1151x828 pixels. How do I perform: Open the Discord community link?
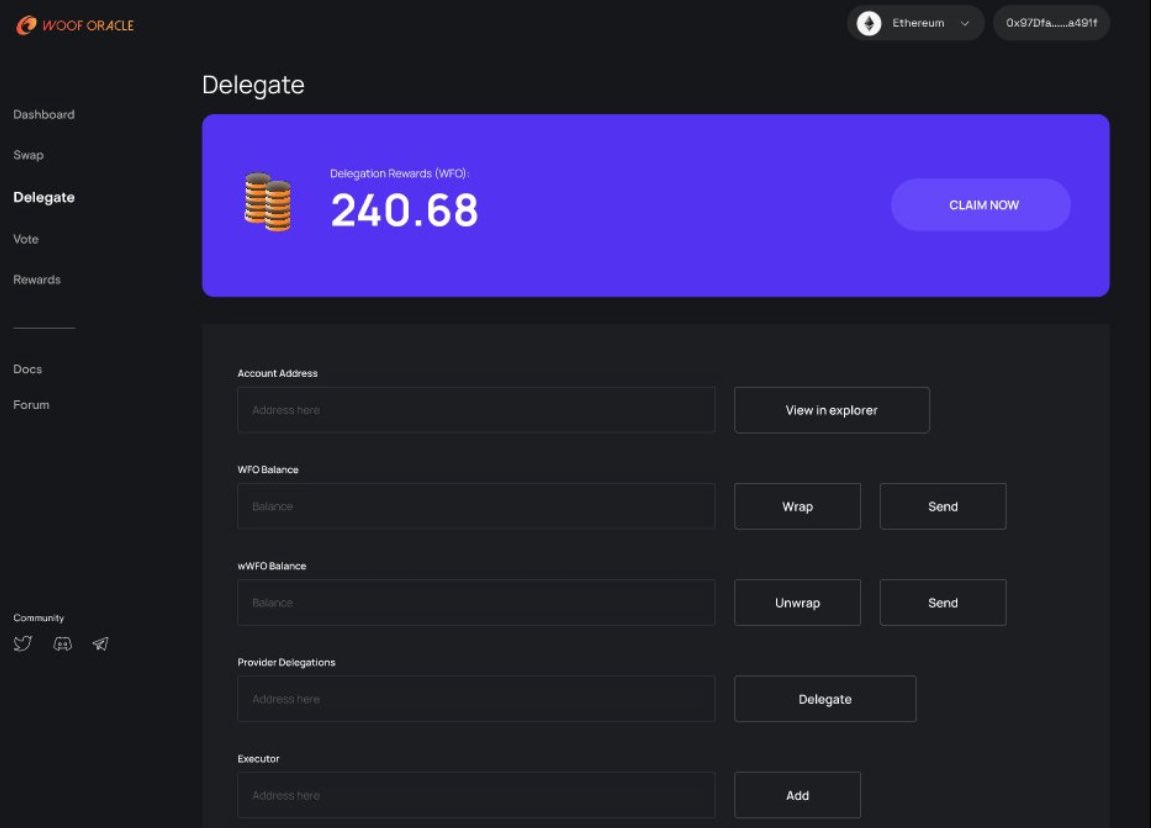pyautogui.click(x=62, y=644)
